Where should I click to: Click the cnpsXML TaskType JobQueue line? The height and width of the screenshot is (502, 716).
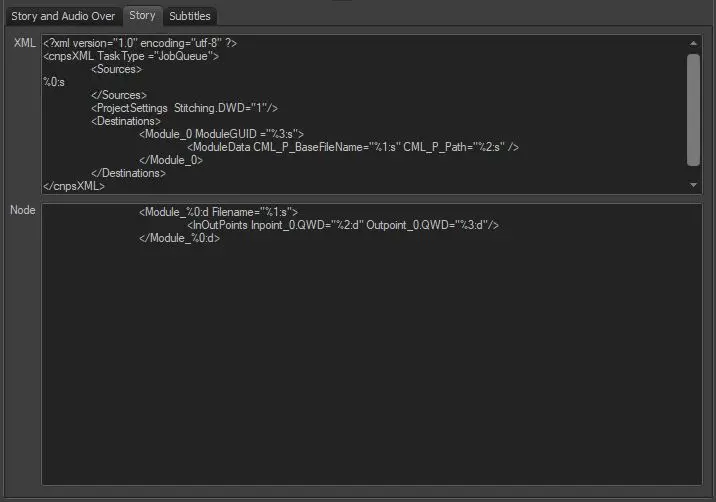click(131, 56)
